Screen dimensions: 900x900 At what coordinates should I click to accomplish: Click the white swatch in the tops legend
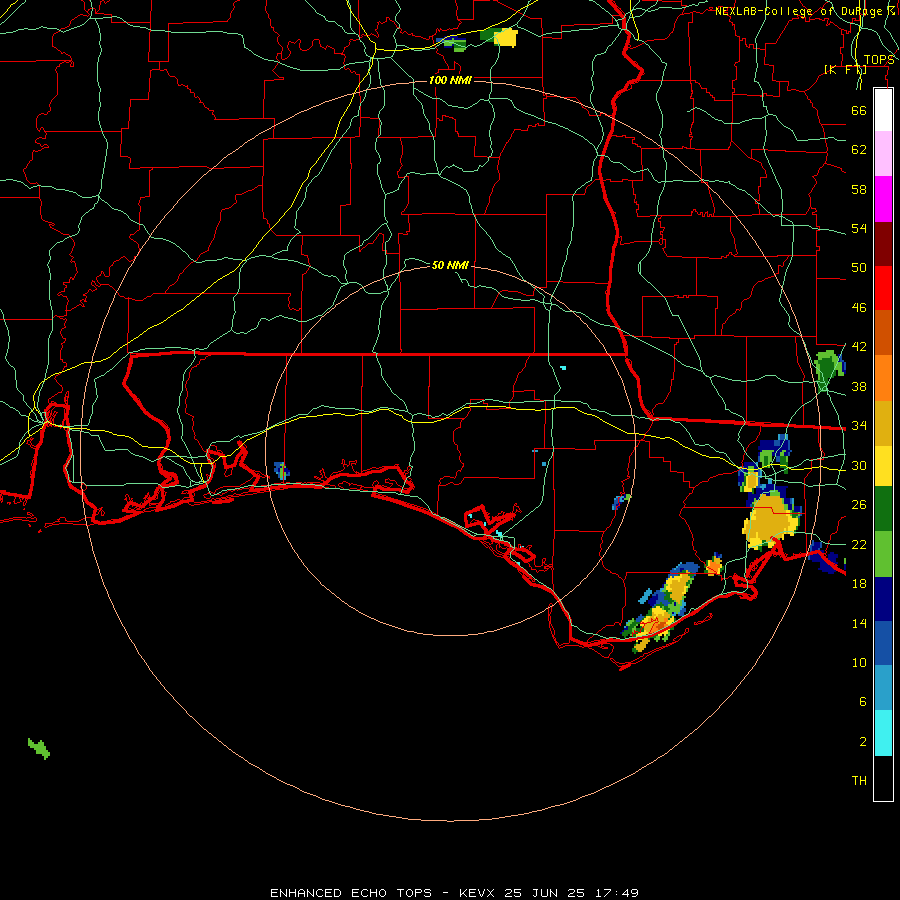[x=883, y=110]
